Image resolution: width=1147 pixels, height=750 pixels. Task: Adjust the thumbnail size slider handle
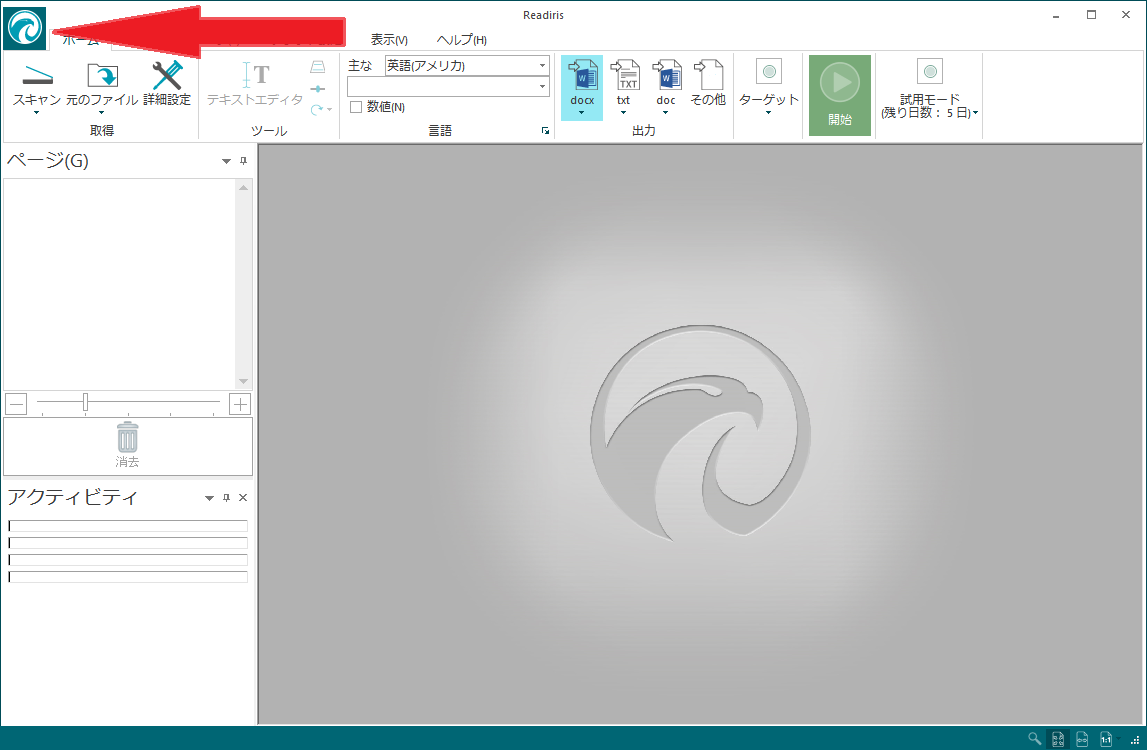(86, 402)
